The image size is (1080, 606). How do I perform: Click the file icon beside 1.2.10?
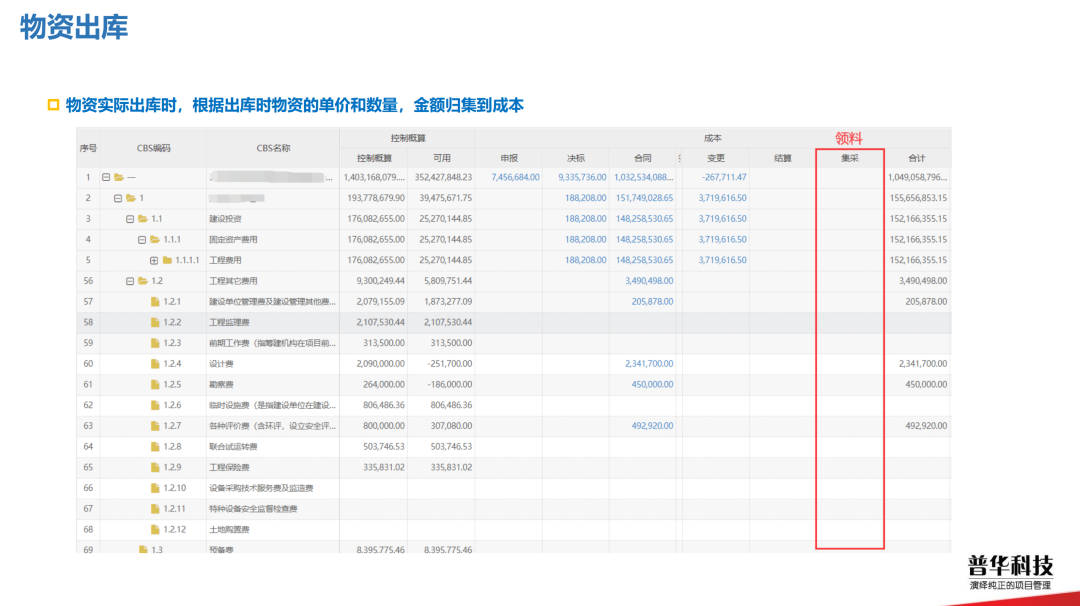tap(155, 488)
